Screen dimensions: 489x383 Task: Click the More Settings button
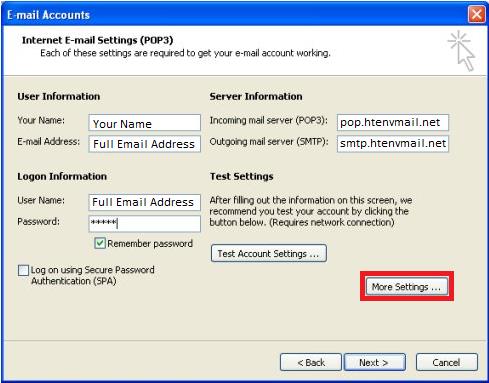point(407,286)
